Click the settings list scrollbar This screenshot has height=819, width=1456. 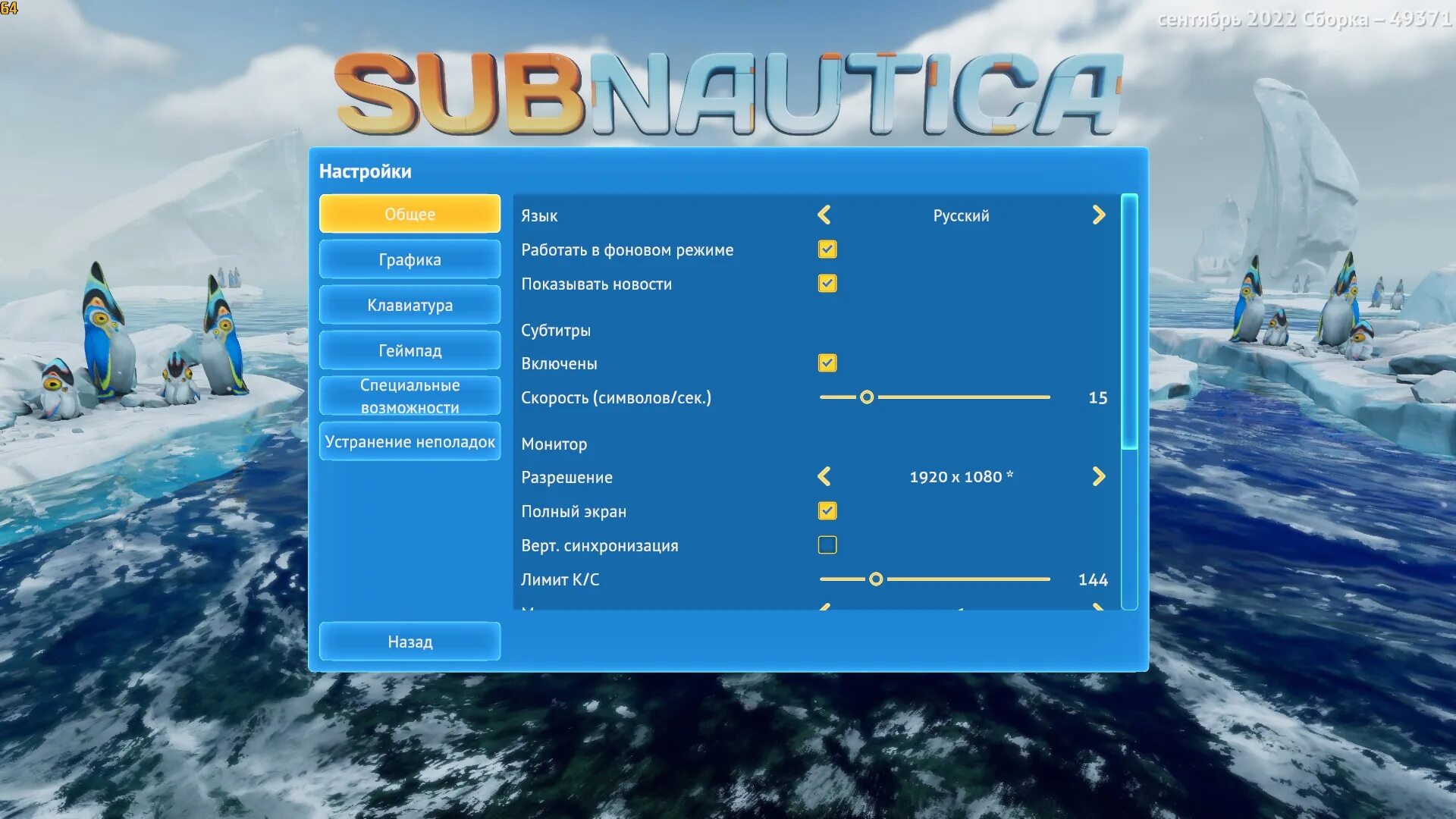(1129, 402)
